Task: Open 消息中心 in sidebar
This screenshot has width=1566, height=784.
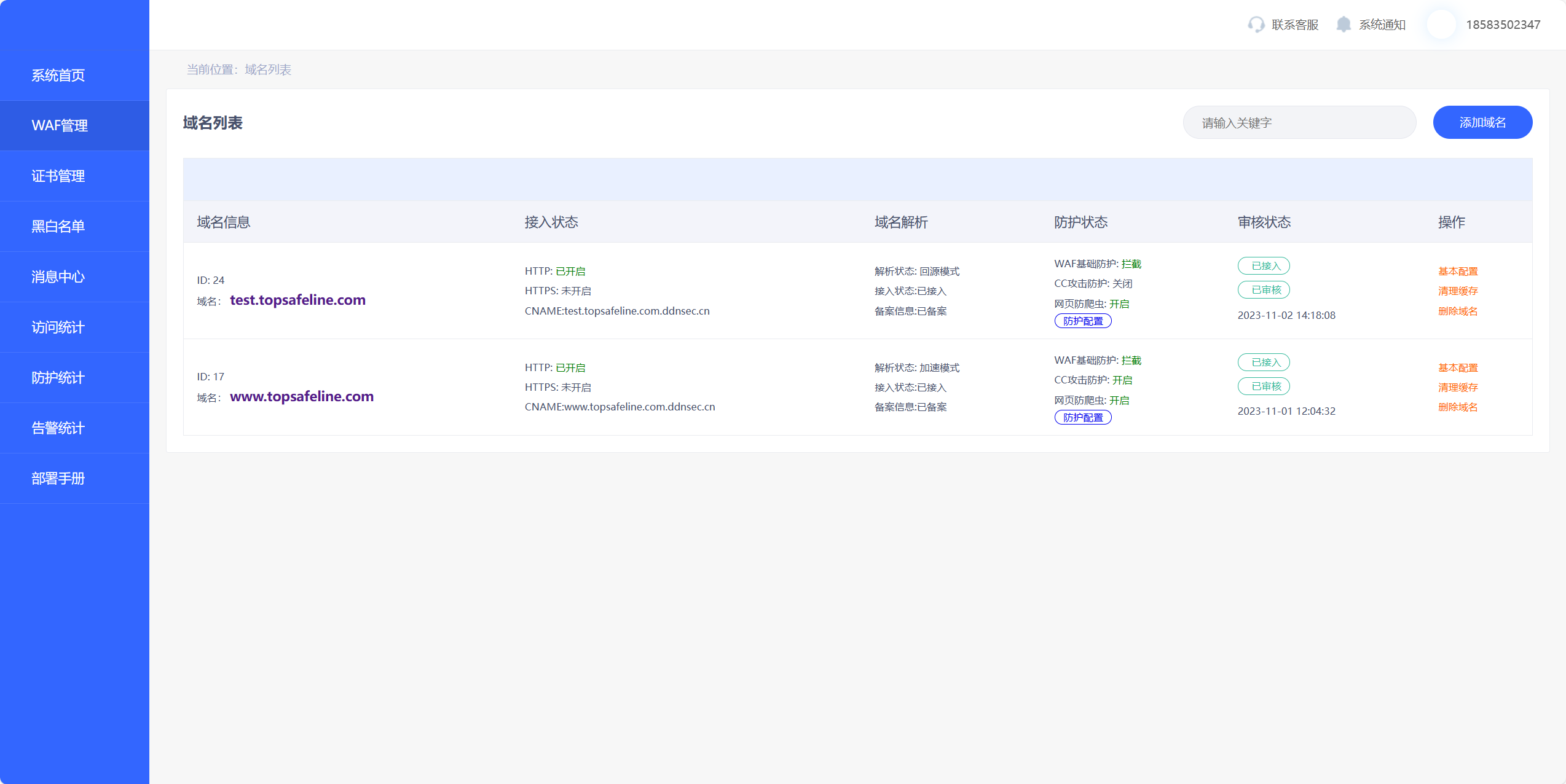Action: click(58, 276)
